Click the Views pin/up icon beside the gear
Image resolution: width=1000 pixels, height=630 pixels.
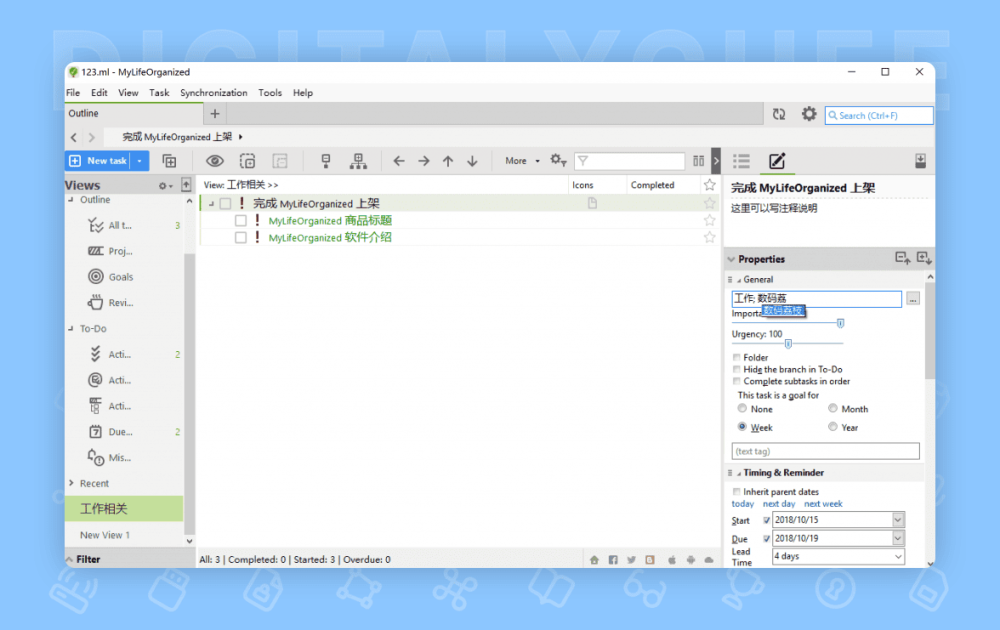click(x=186, y=185)
